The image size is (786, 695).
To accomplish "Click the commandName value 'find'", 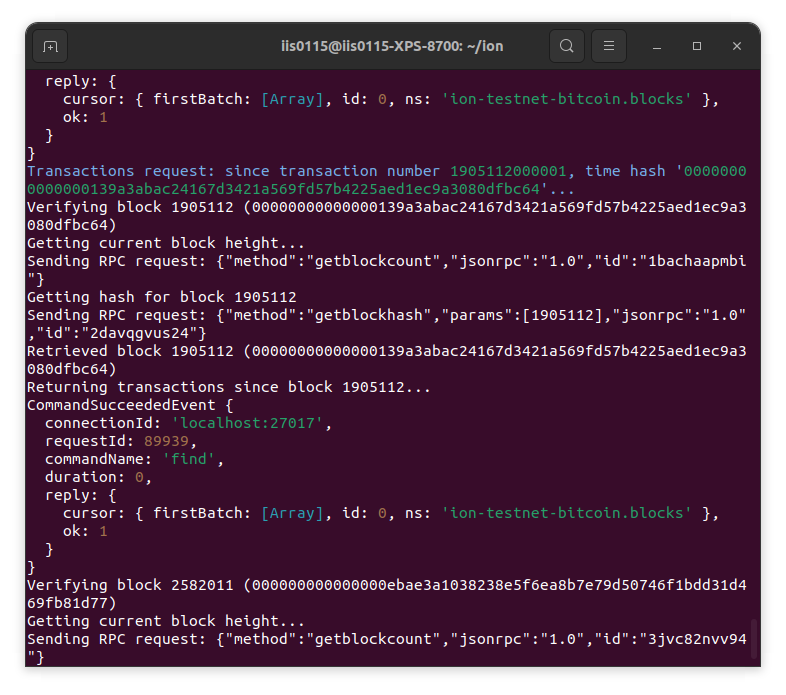I will [189, 459].
